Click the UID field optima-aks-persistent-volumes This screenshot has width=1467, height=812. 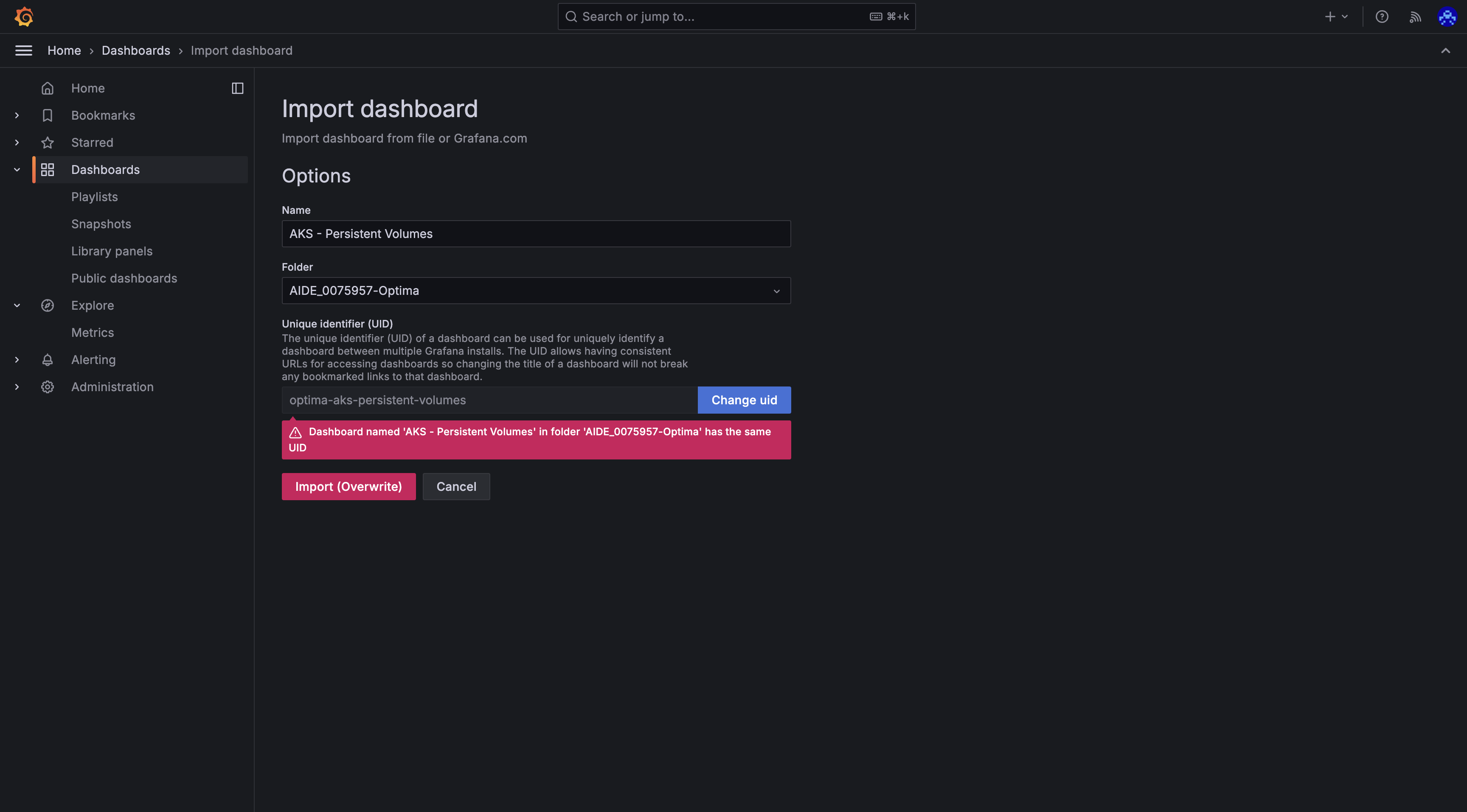[489, 400]
